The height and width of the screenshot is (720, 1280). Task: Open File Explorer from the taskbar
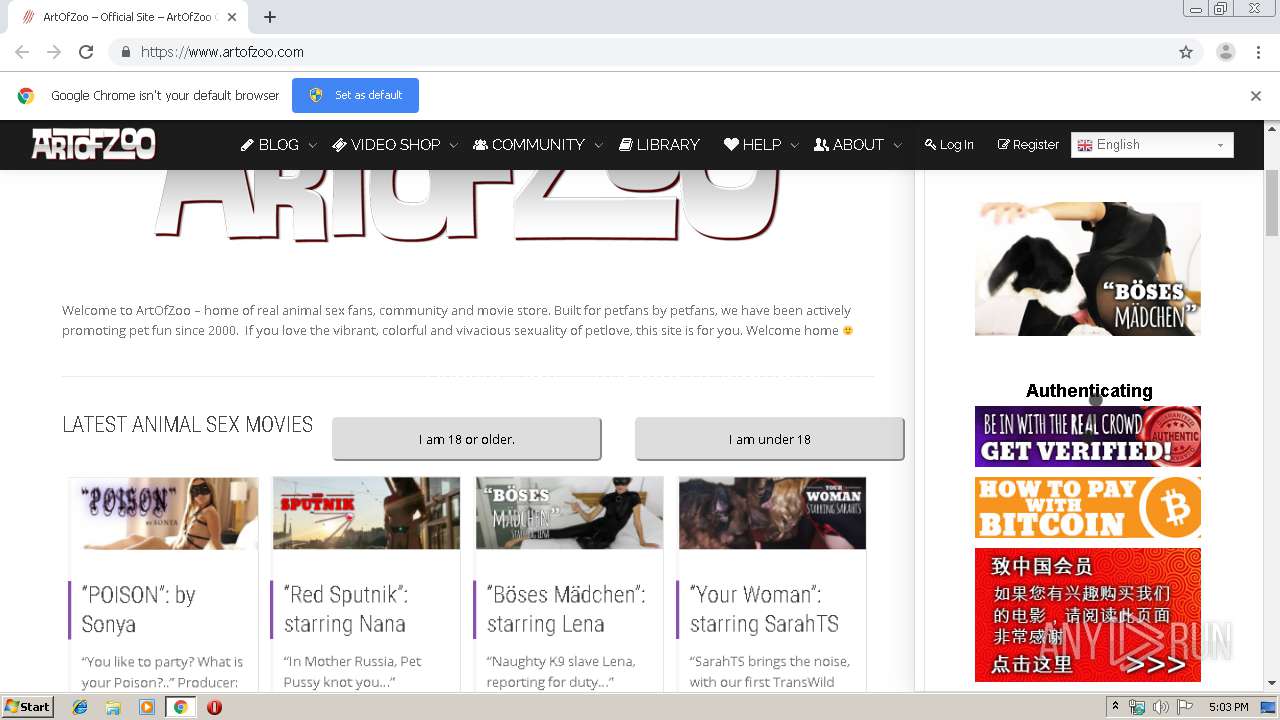click(x=113, y=707)
